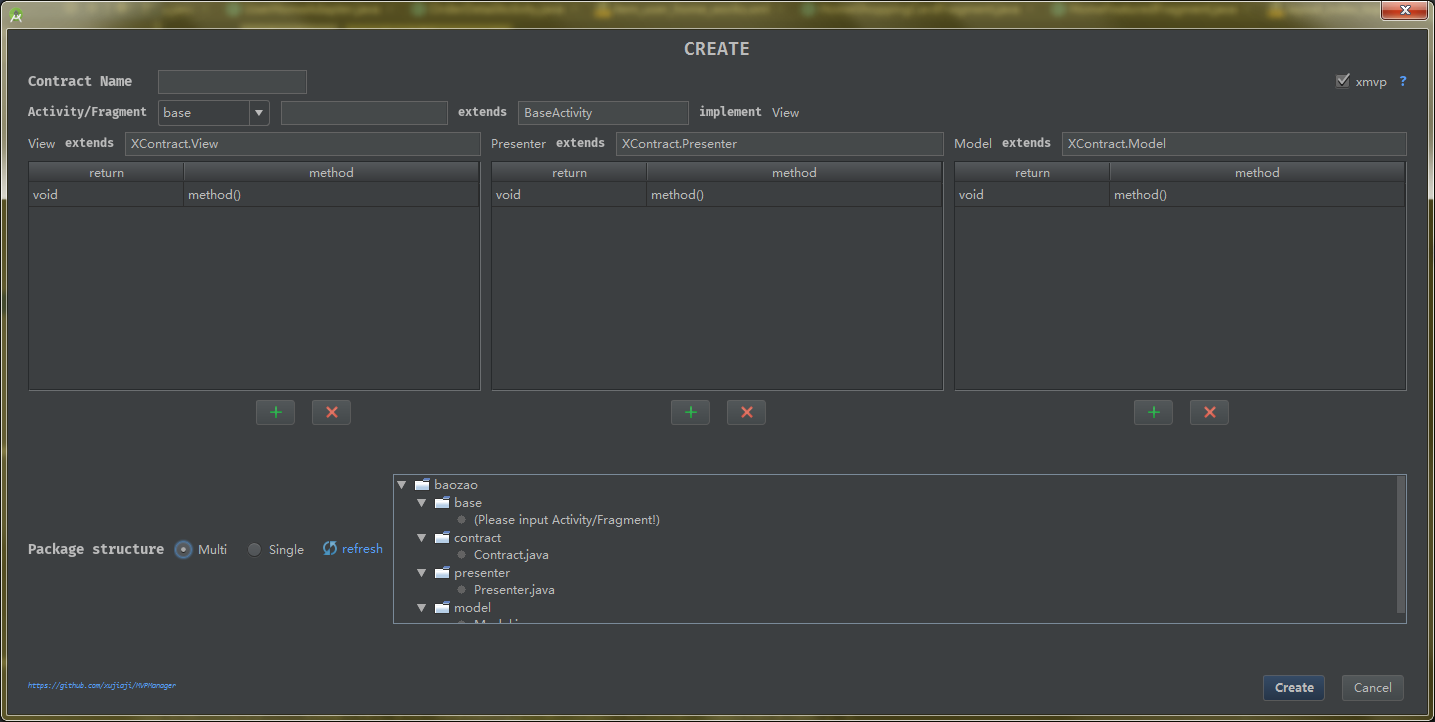Select Single package structure
The image size is (1435, 722).
point(254,549)
